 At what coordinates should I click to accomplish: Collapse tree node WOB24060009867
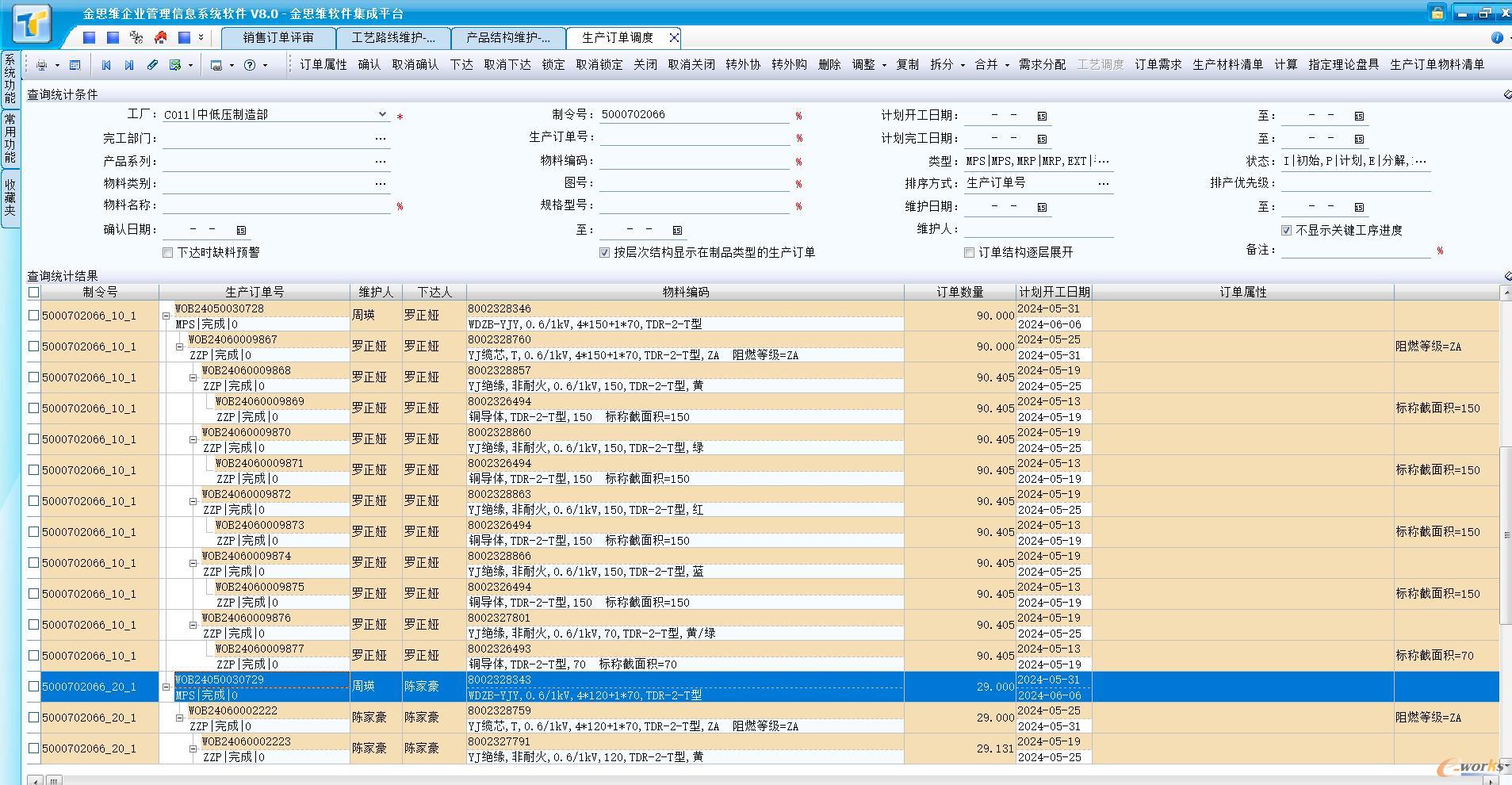179,347
